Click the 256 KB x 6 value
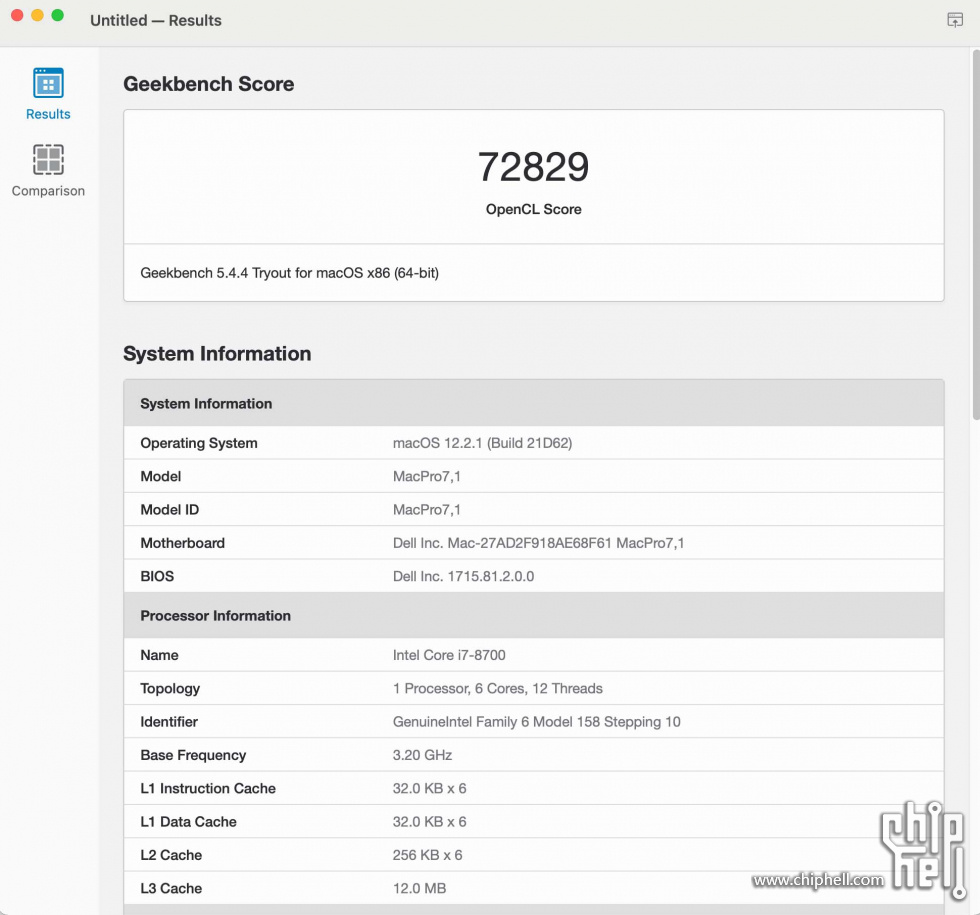Image resolution: width=980 pixels, height=915 pixels. tap(428, 855)
